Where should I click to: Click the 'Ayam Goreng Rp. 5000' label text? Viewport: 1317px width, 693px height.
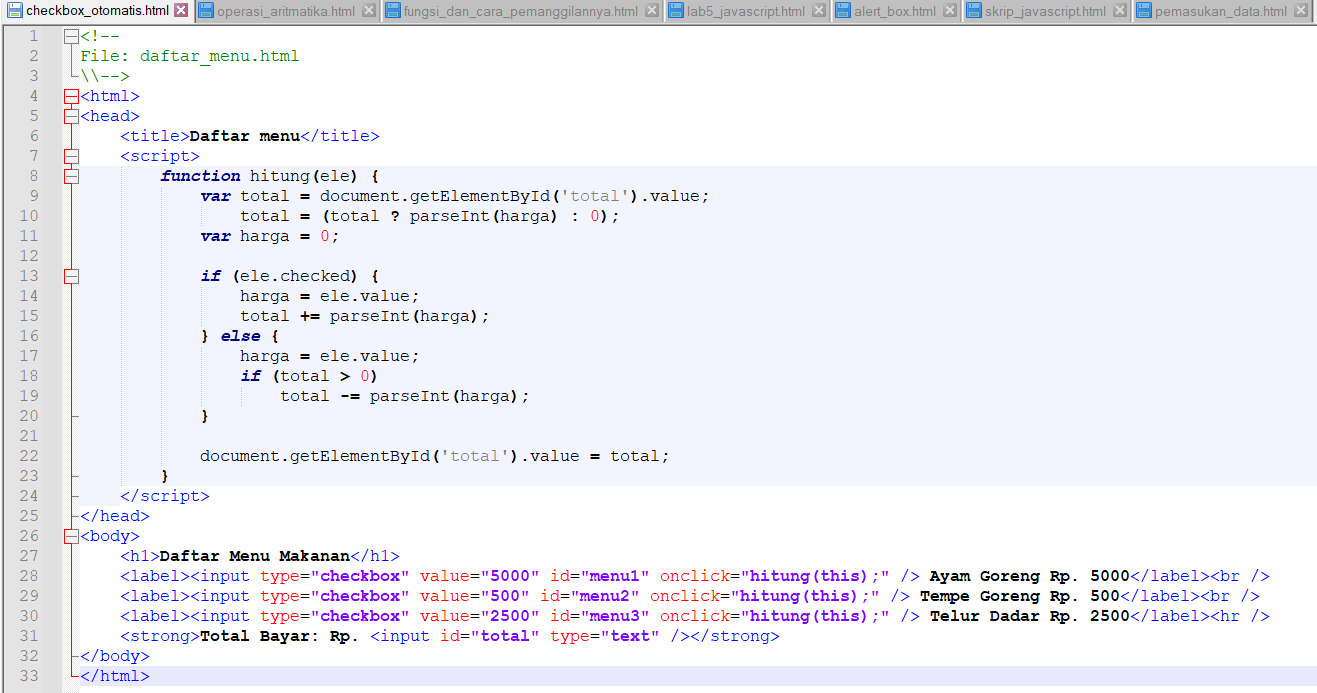click(1030, 576)
